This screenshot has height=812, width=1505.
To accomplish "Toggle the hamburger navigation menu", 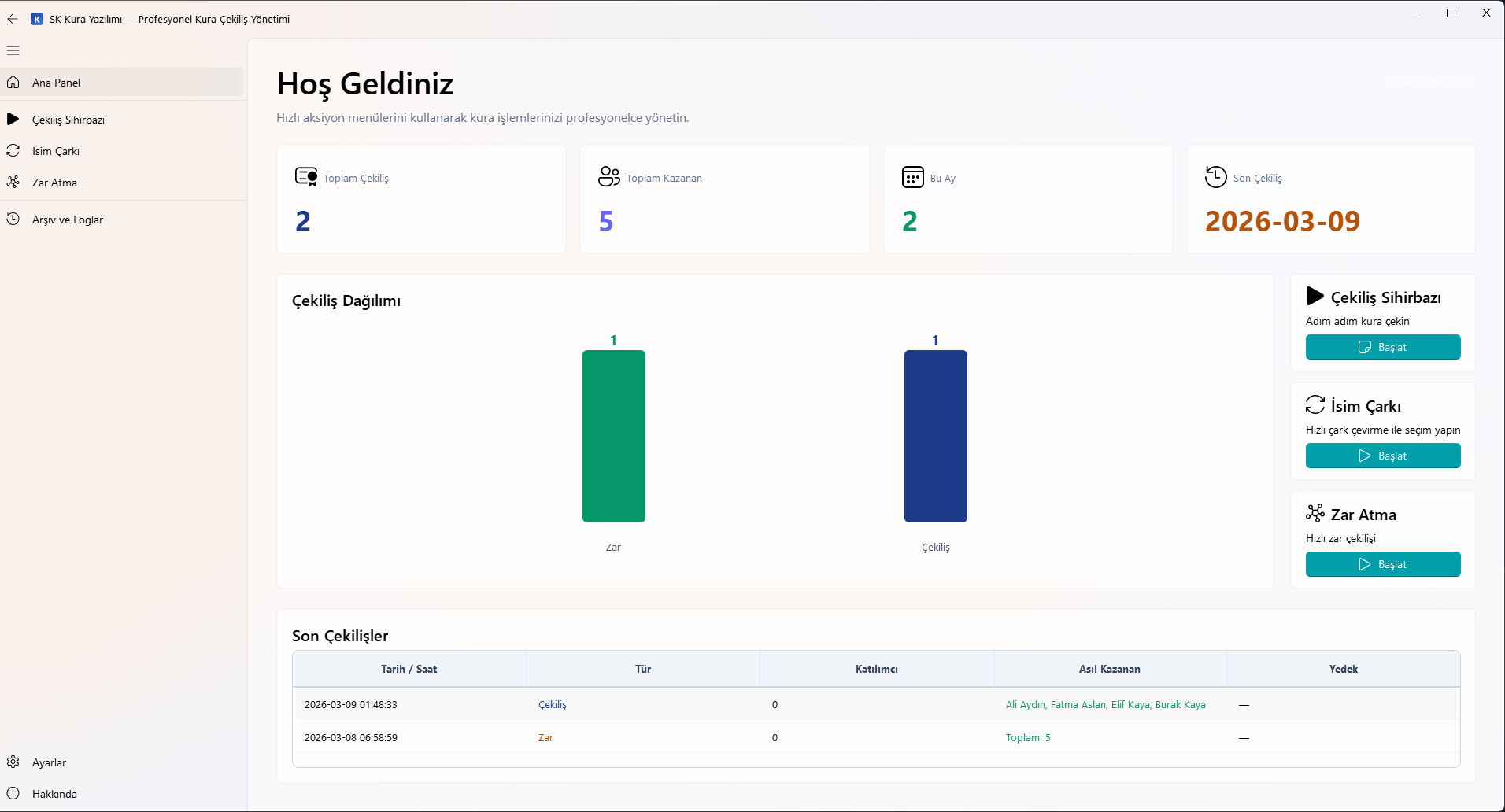I will pyautogui.click(x=13, y=50).
